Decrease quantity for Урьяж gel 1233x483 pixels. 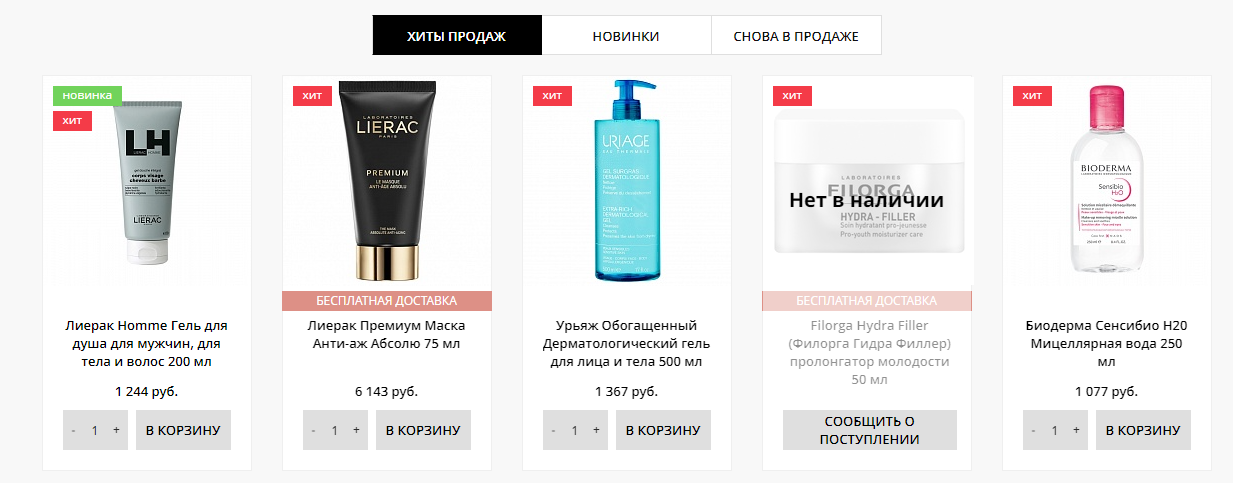coord(553,430)
